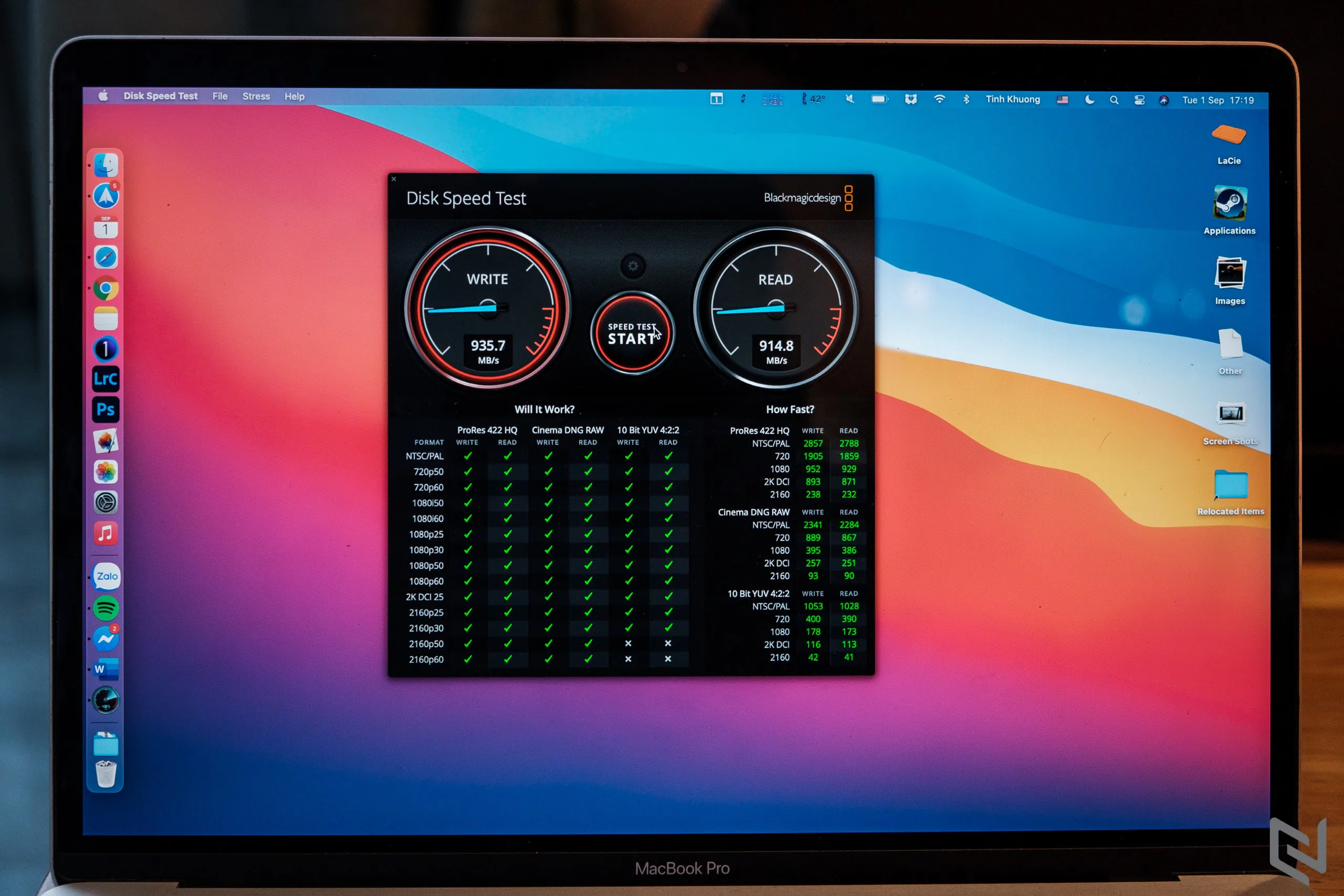Open the Disk Speed Test Dock icon
Screen dimensions: 1344x896
106,701
